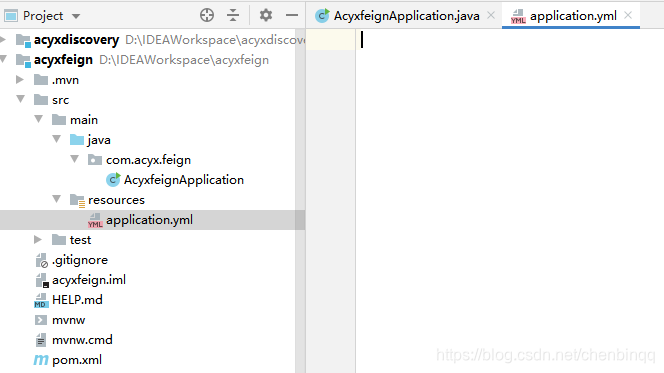Expand the test folder
Viewport: 664px width, 373px height.
[x=38, y=240]
